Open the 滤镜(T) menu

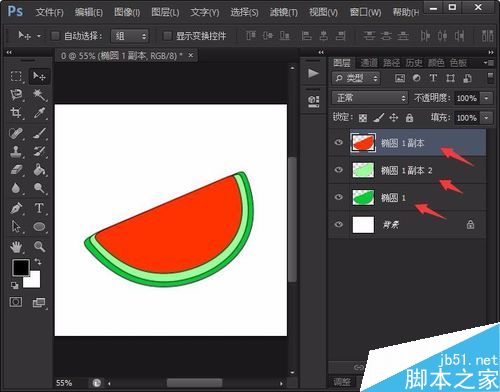(284, 13)
